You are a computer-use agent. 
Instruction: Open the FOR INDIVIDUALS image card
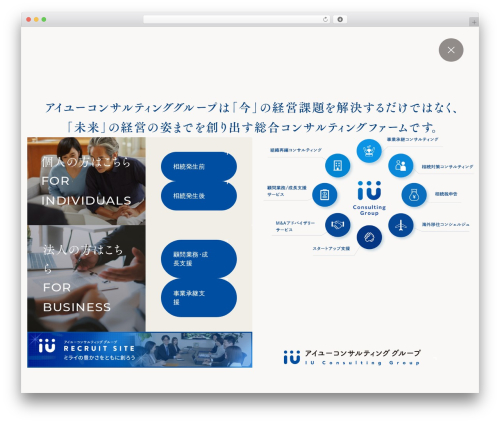[86, 181]
